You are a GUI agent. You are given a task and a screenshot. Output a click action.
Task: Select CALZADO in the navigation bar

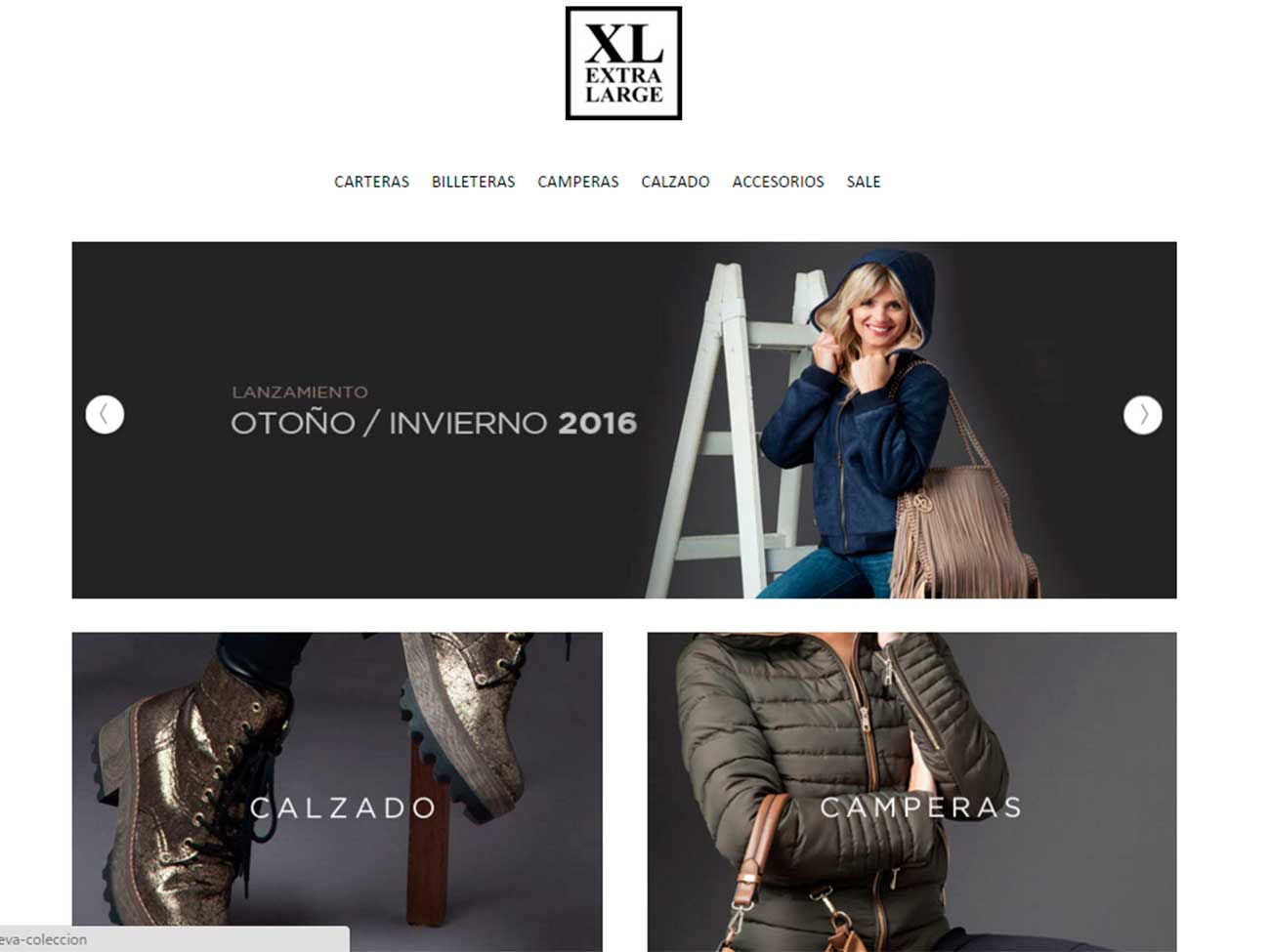[675, 182]
